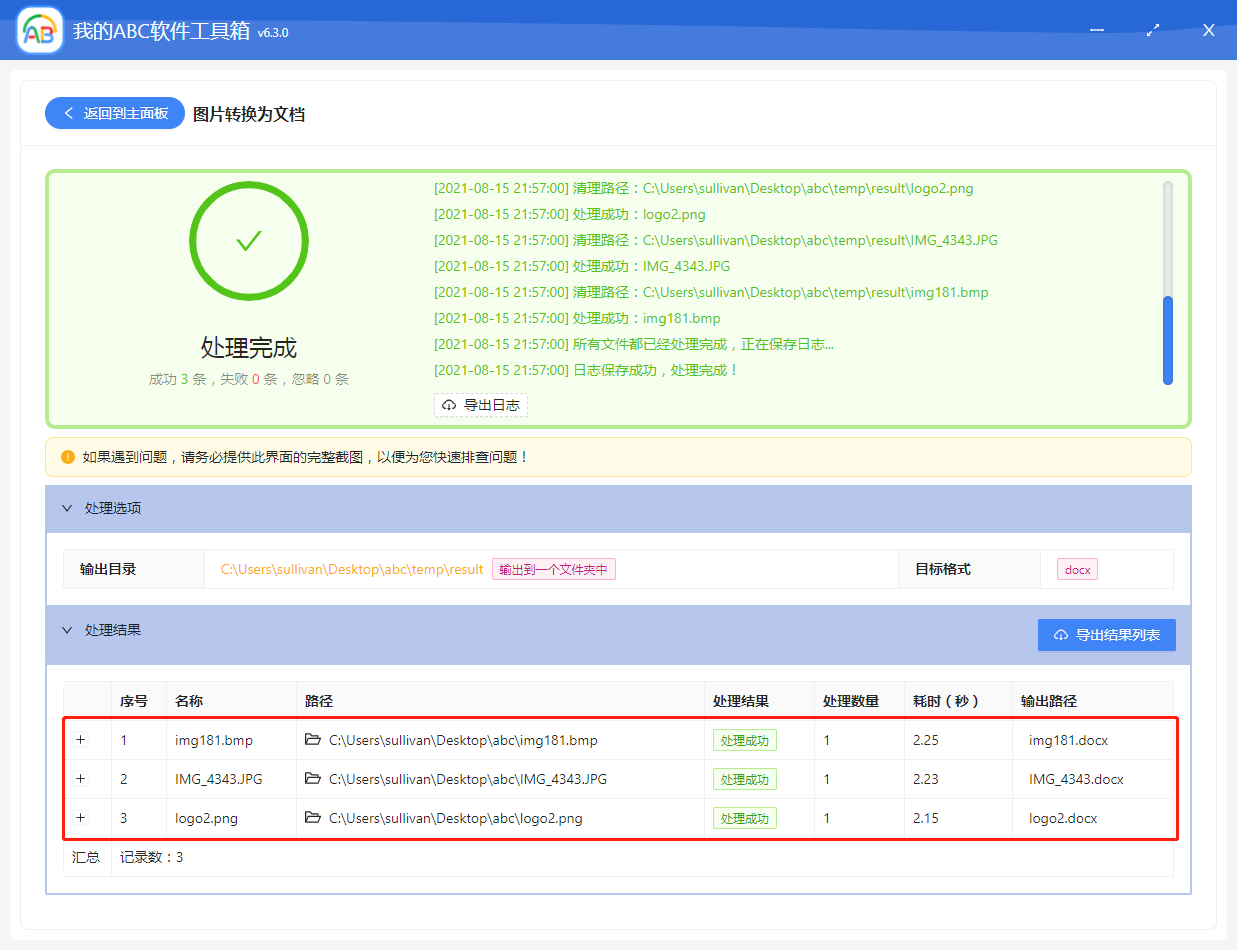Image resolution: width=1237 pixels, height=950 pixels.
Task: Click folder icon beside IMG_4343.JPG path
Action: 313,779
